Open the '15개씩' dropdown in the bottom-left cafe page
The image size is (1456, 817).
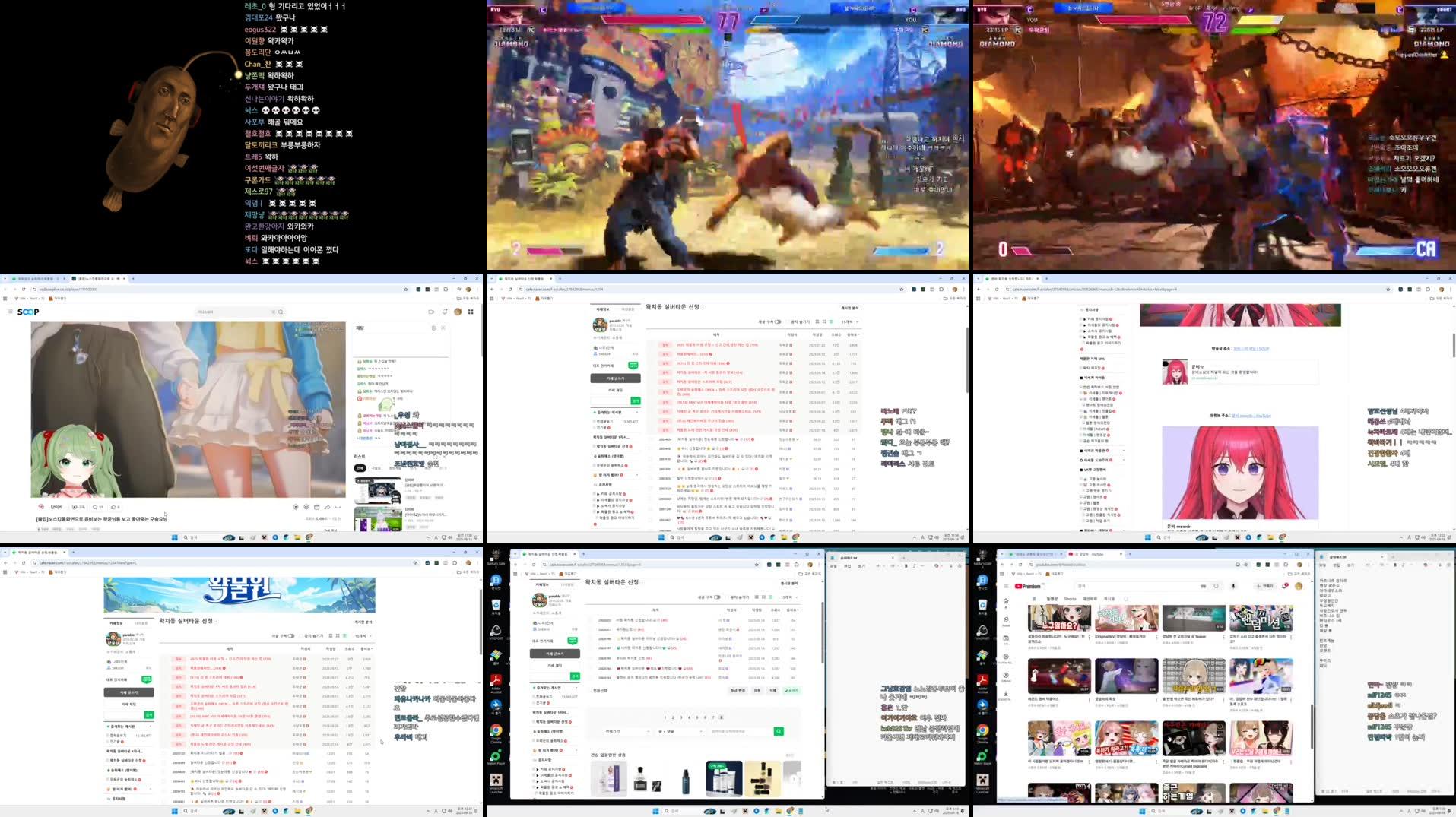pos(363,635)
